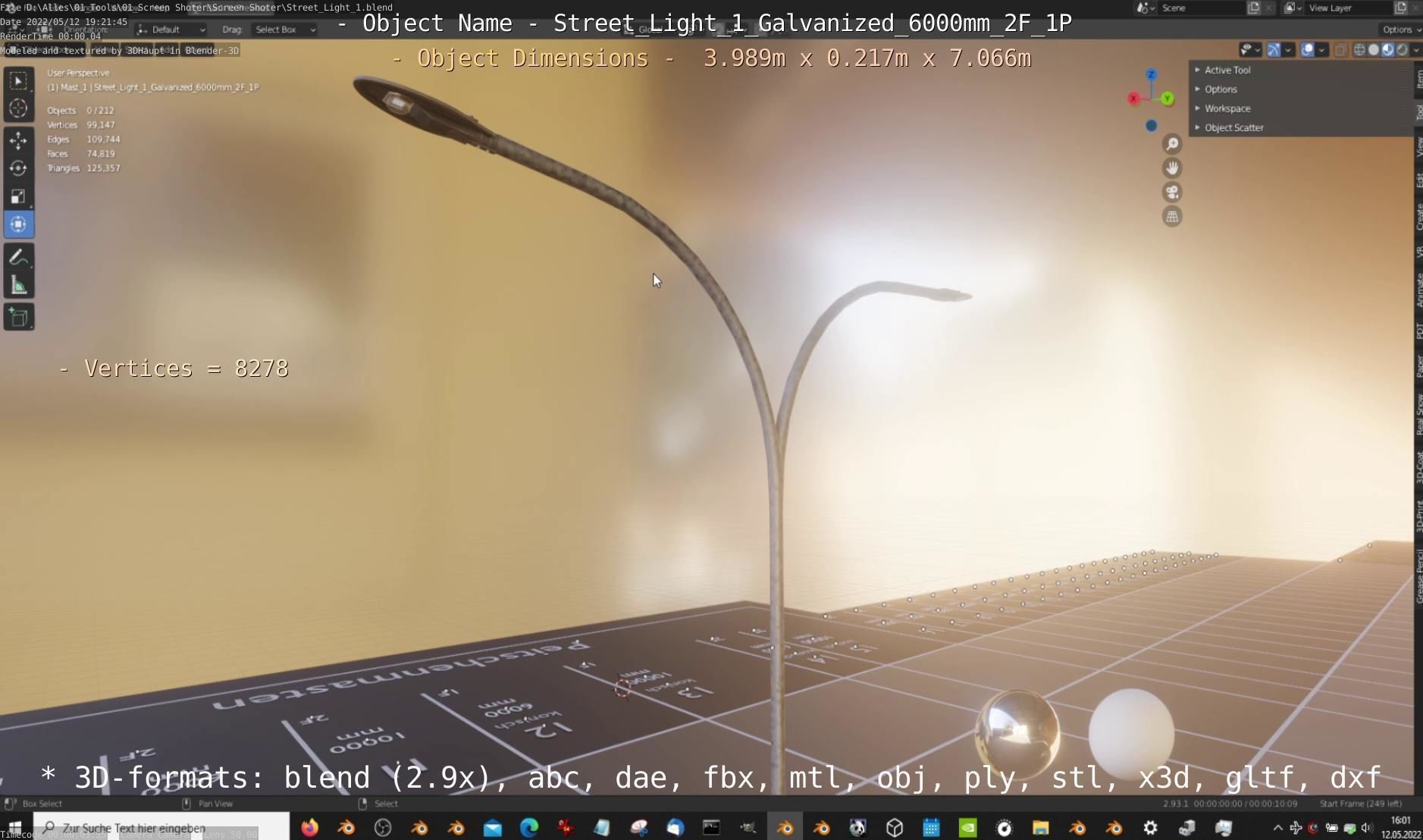Open the Drag Select Box dropdown
The height and width of the screenshot is (840, 1423).
click(x=284, y=30)
